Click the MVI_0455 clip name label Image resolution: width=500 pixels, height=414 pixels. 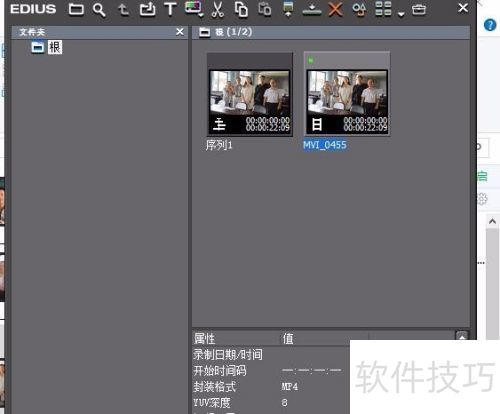(x=325, y=145)
